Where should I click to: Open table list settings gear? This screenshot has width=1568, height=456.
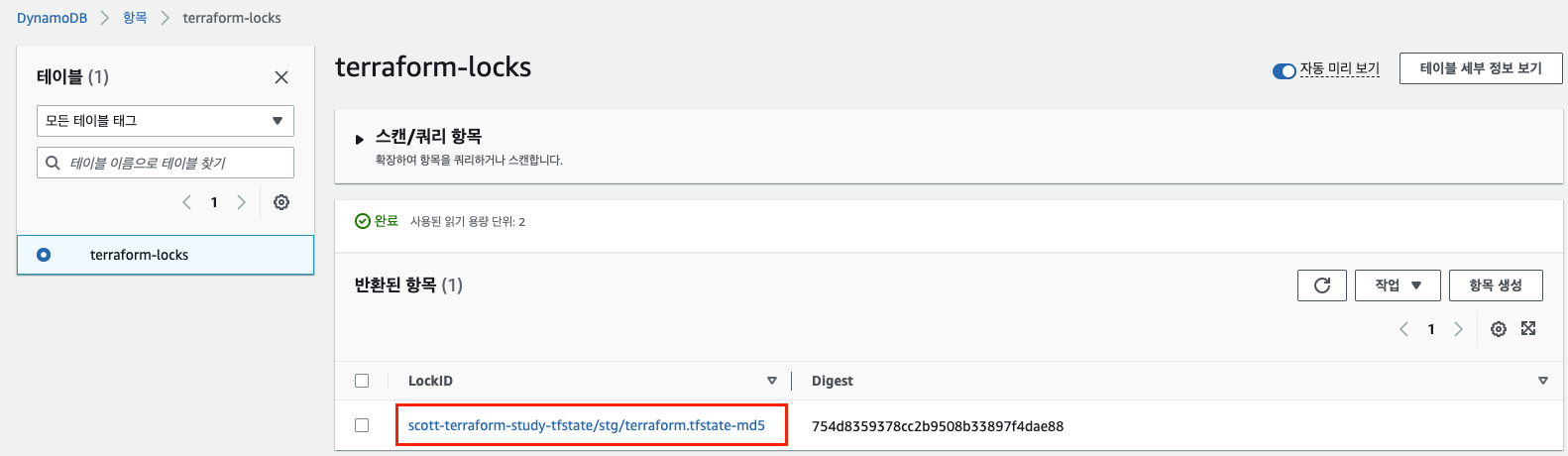[x=281, y=202]
